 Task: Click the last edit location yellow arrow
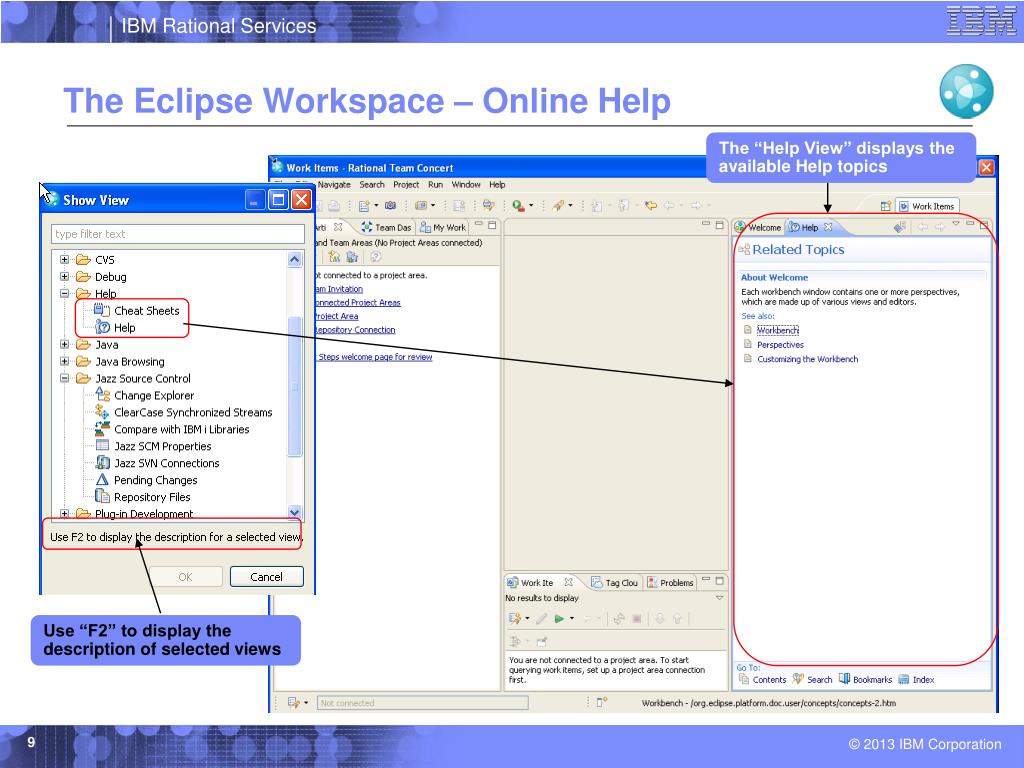pyautogui.click(x=650, y=206)
